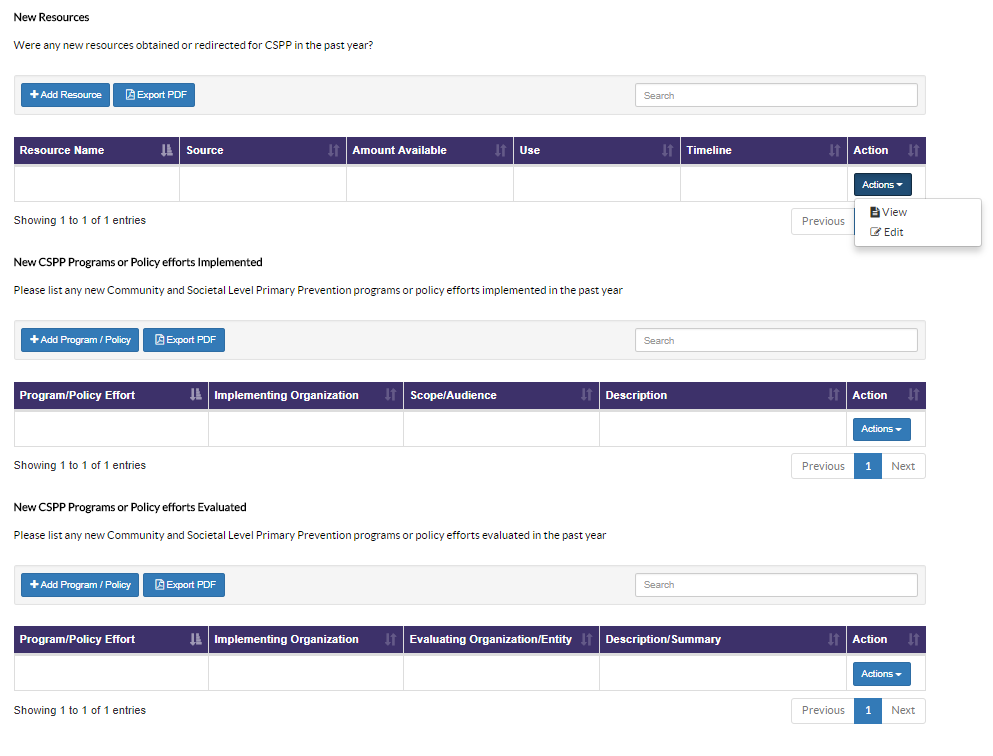Image resolution: width=993 pixels, height=756 pixels.
Task: Sort the Source column using its arrows
Action: tap(333, 151)
